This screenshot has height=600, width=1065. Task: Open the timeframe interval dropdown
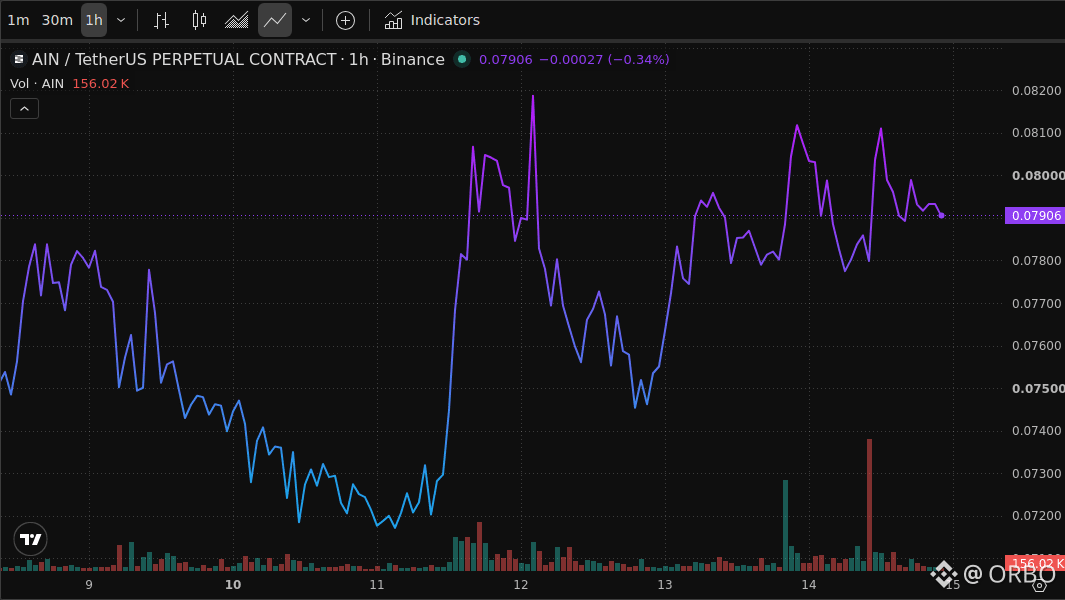click(121, 20)
